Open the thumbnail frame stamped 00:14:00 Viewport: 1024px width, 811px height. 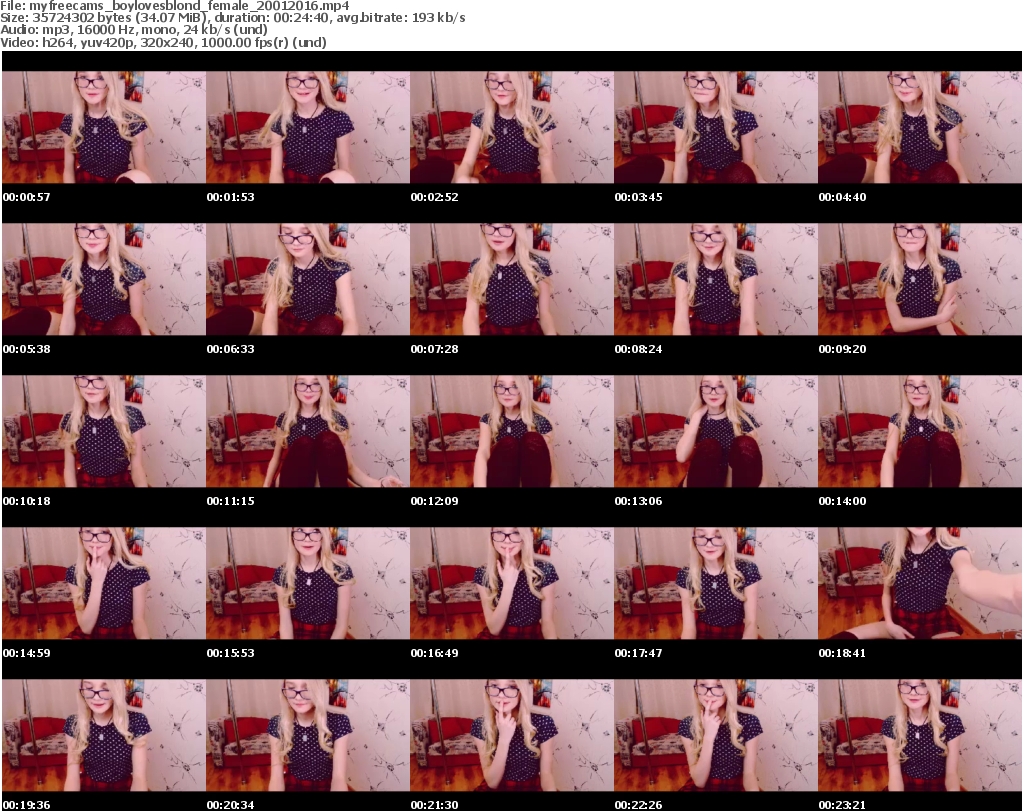920,431
